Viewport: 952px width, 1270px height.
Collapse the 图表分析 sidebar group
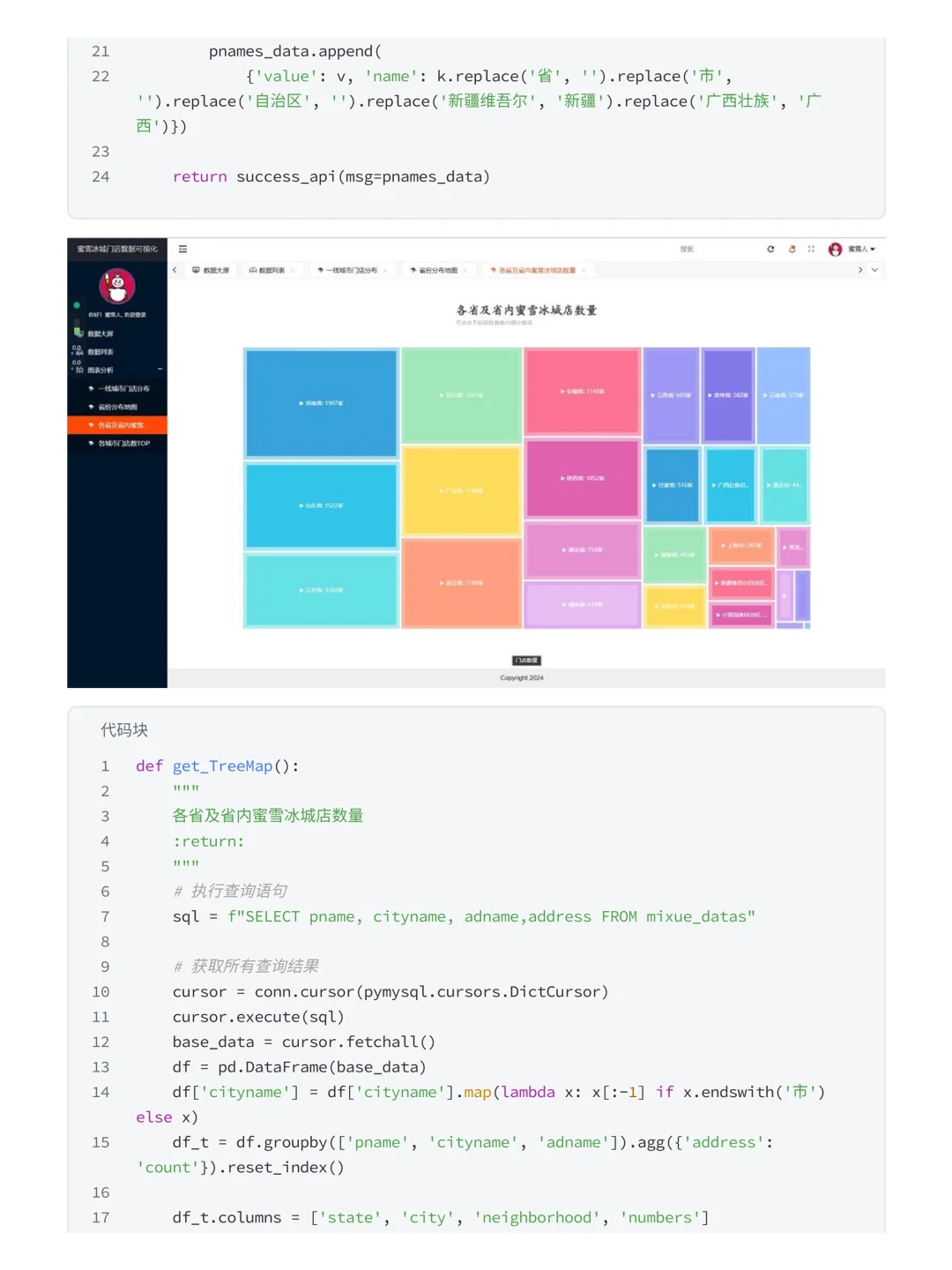pos(117,370)
